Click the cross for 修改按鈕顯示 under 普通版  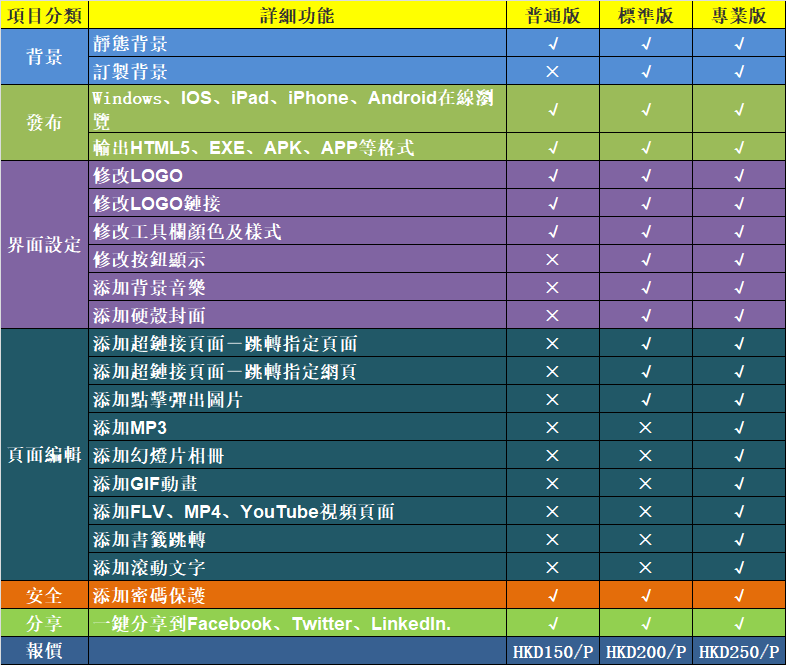click(x=552, y=260)
